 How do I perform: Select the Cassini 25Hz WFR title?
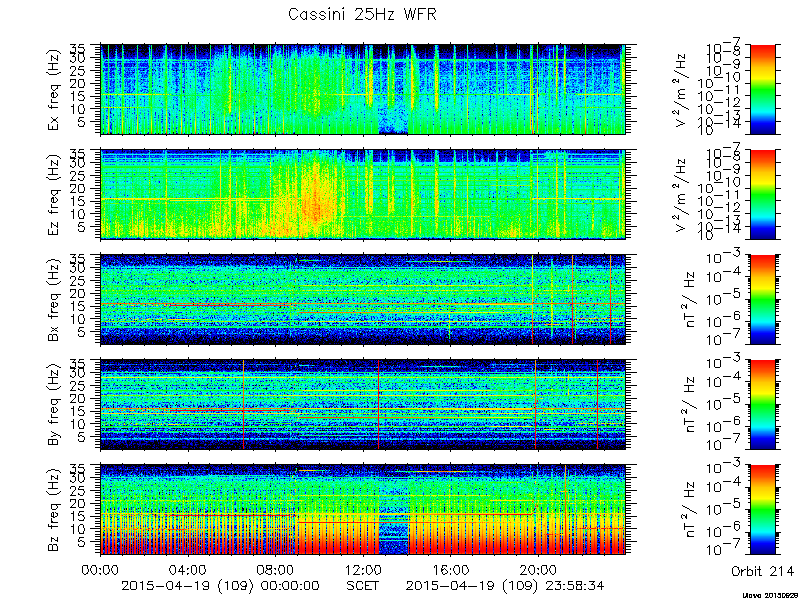point(362,14)
